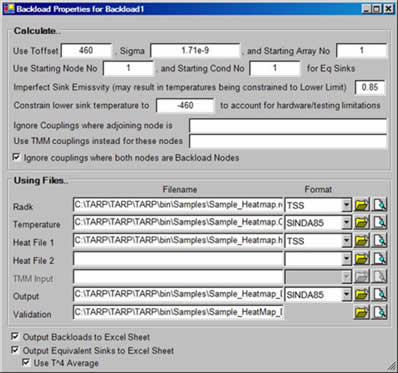Preview the Output file
398x373 pixels.
pos(380,294)
